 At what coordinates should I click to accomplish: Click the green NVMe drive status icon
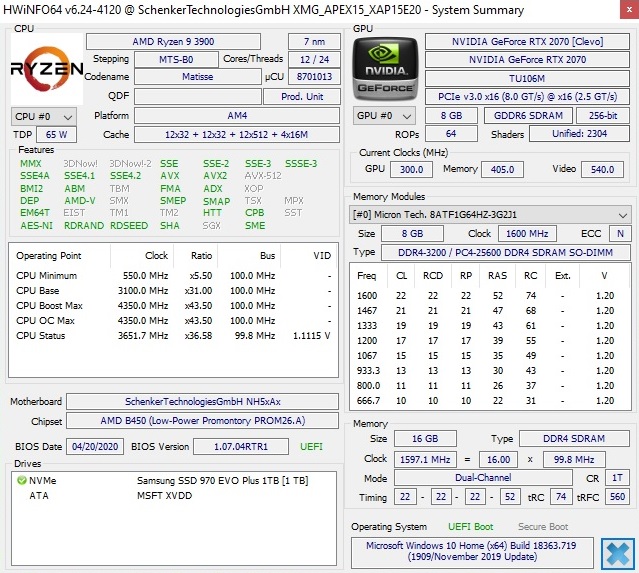(22, 480)
